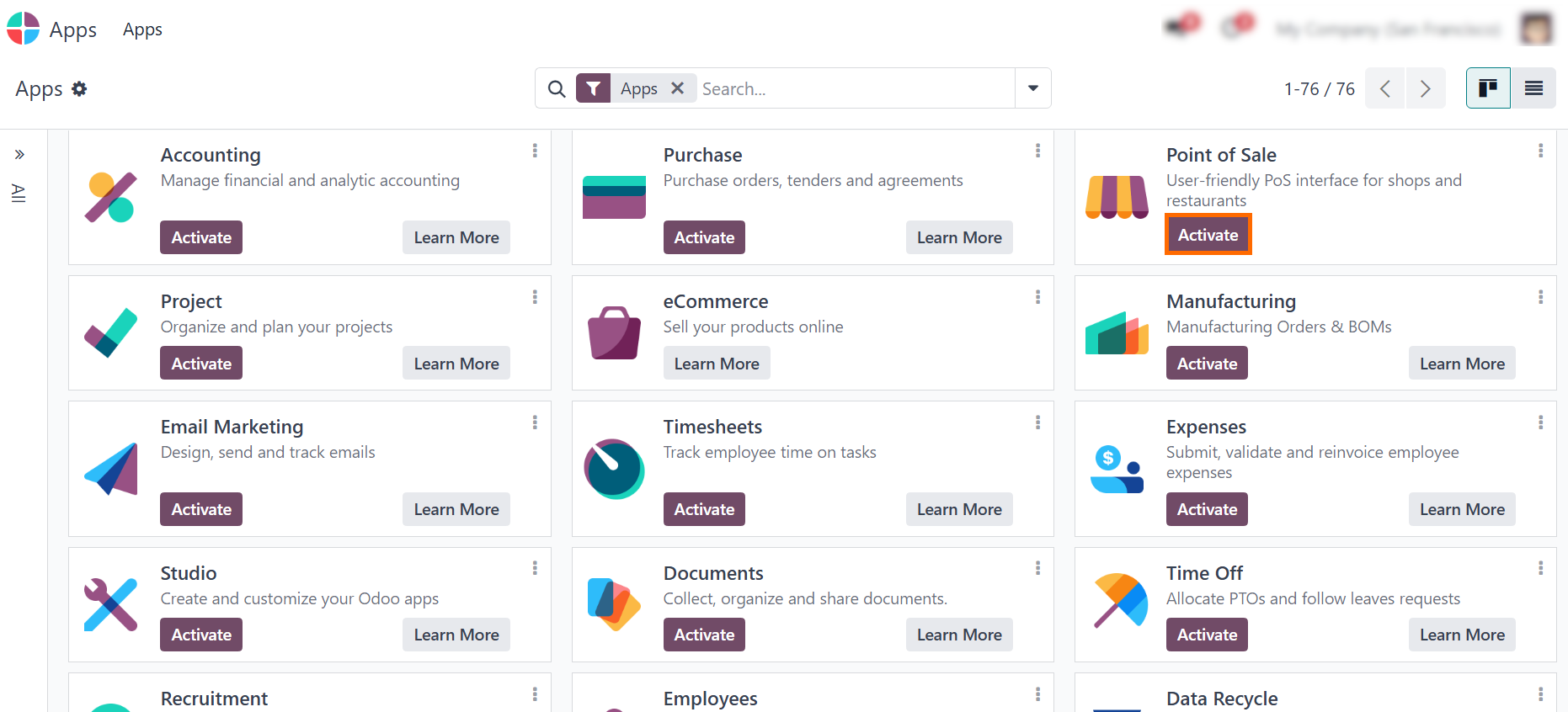
Task: Learn More about Purchase
Action: click(x=959, y=237)
